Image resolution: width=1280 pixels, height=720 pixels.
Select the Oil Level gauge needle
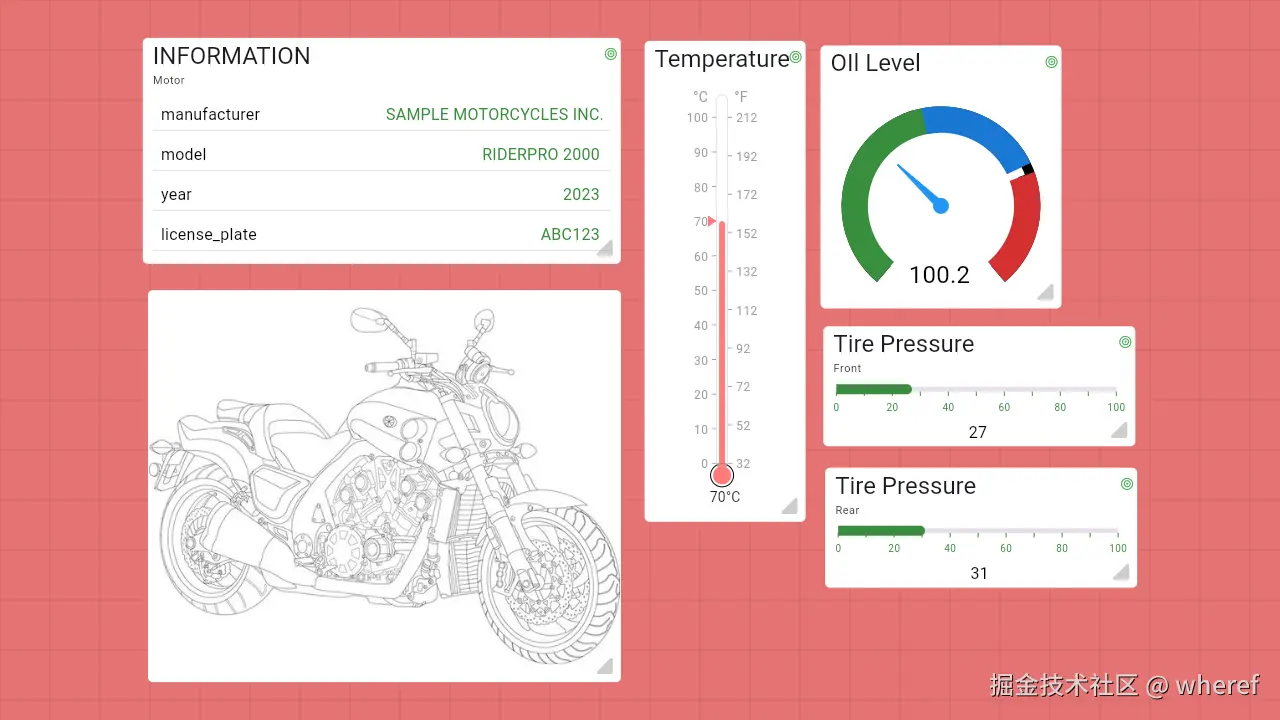tap(920, 190)
